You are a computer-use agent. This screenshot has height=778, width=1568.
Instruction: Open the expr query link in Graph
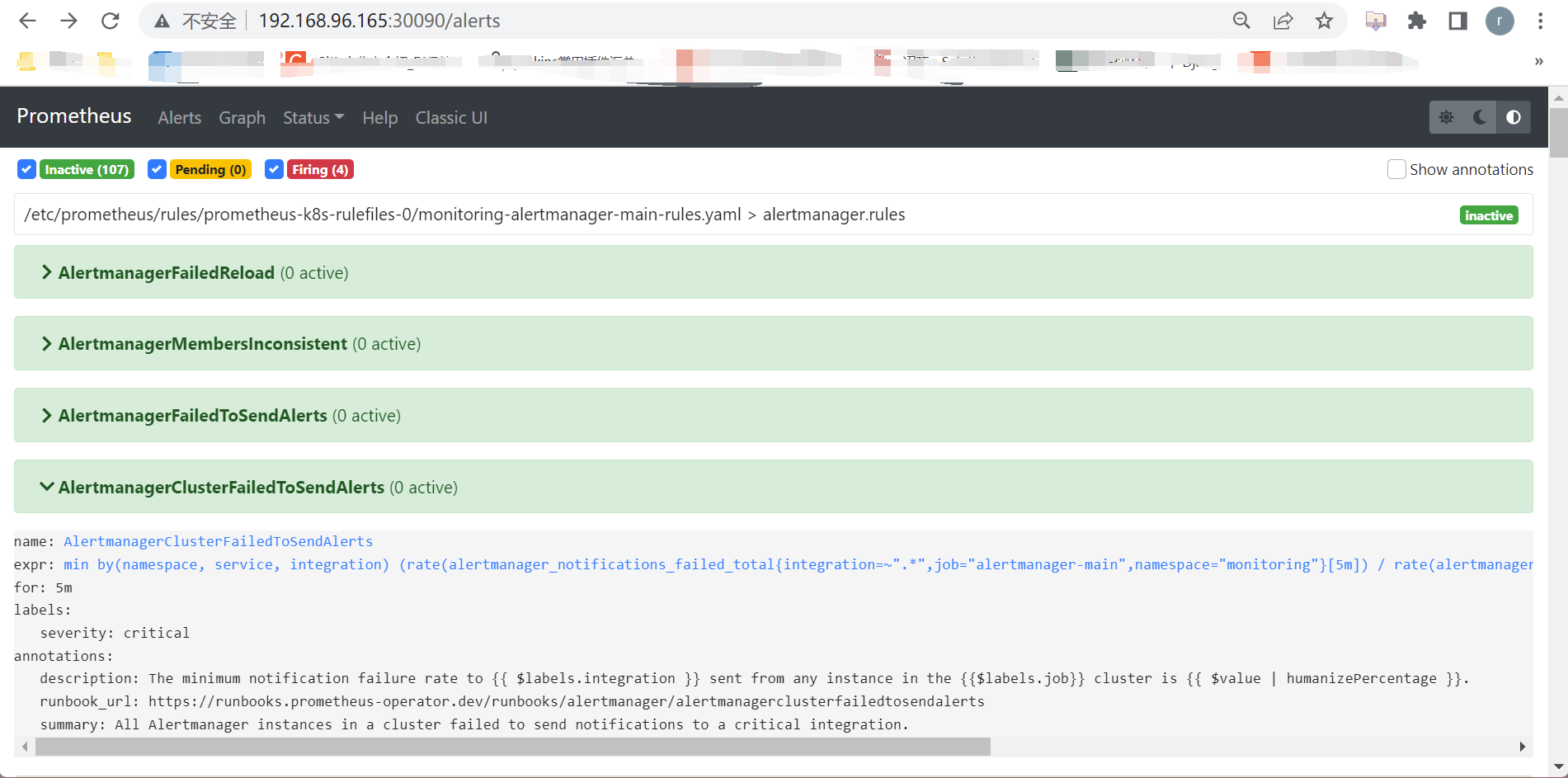click(798, 564)
